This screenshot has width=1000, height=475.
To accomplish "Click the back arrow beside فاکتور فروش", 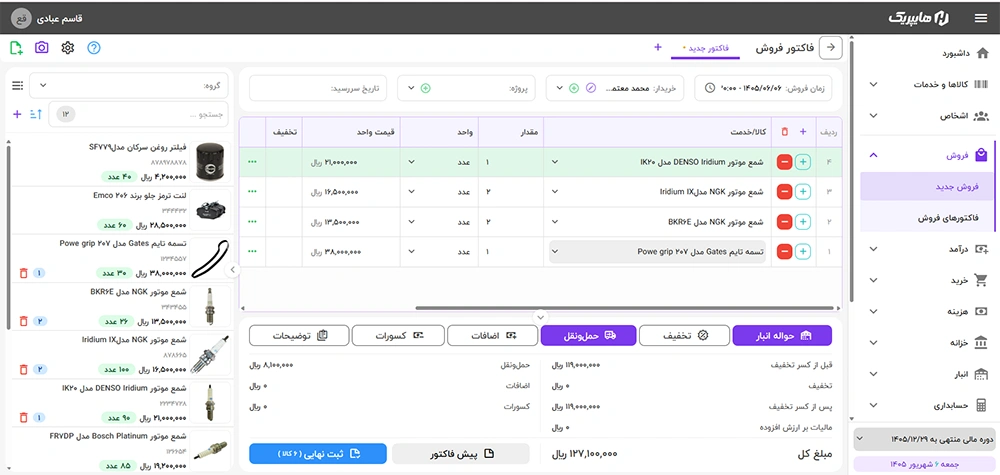I will click(830, 47).
